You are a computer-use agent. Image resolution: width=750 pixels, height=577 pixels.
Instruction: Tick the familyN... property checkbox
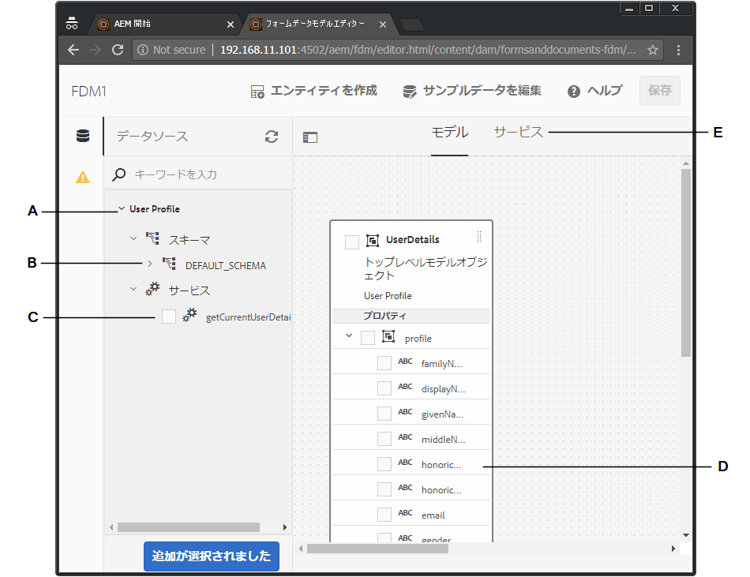tap(385, 363)
